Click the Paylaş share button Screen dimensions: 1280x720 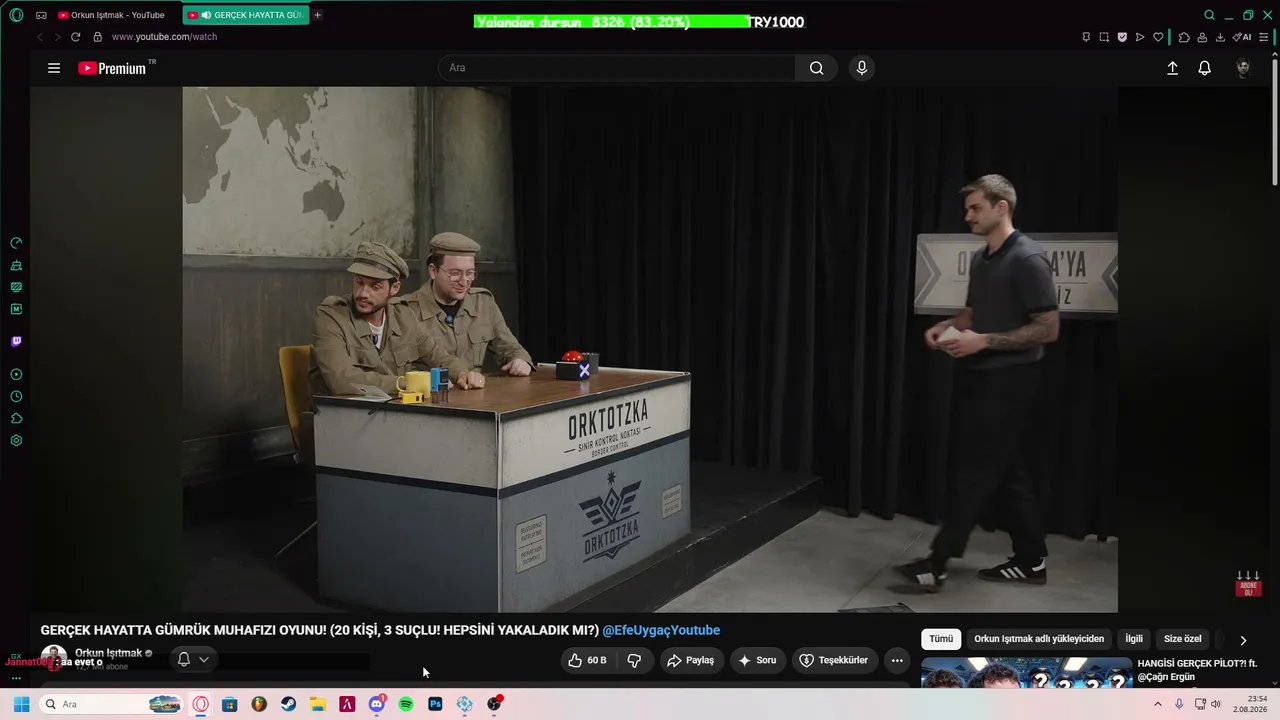pyautogui.click(x=690, y=660)
